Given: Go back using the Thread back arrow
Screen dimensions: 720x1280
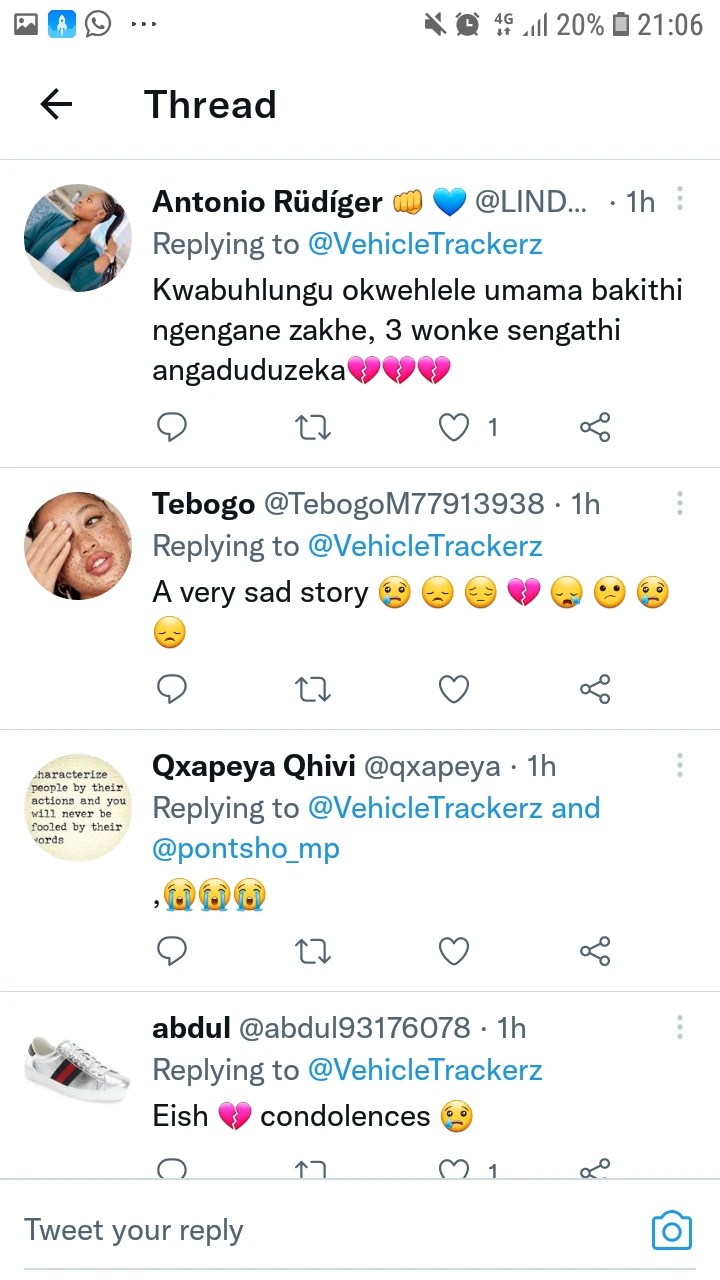Looking at the screenshot, I should point(56,104).
